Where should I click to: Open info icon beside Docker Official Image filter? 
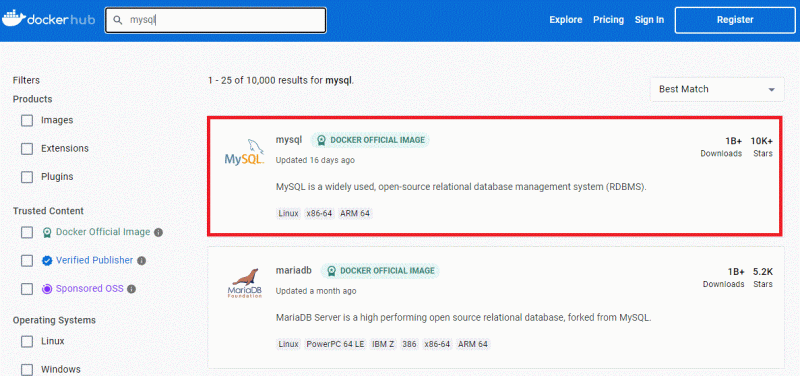pyautogui.click(x=158, y=233)
